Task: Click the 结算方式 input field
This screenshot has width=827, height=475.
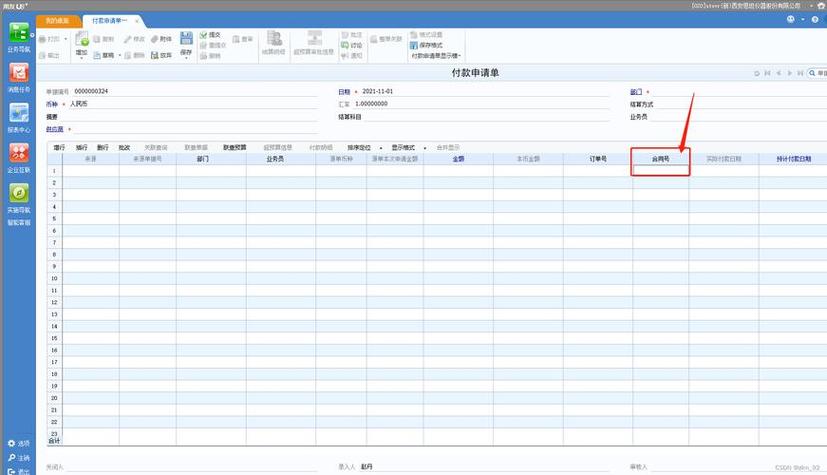Action: point(742,104)
